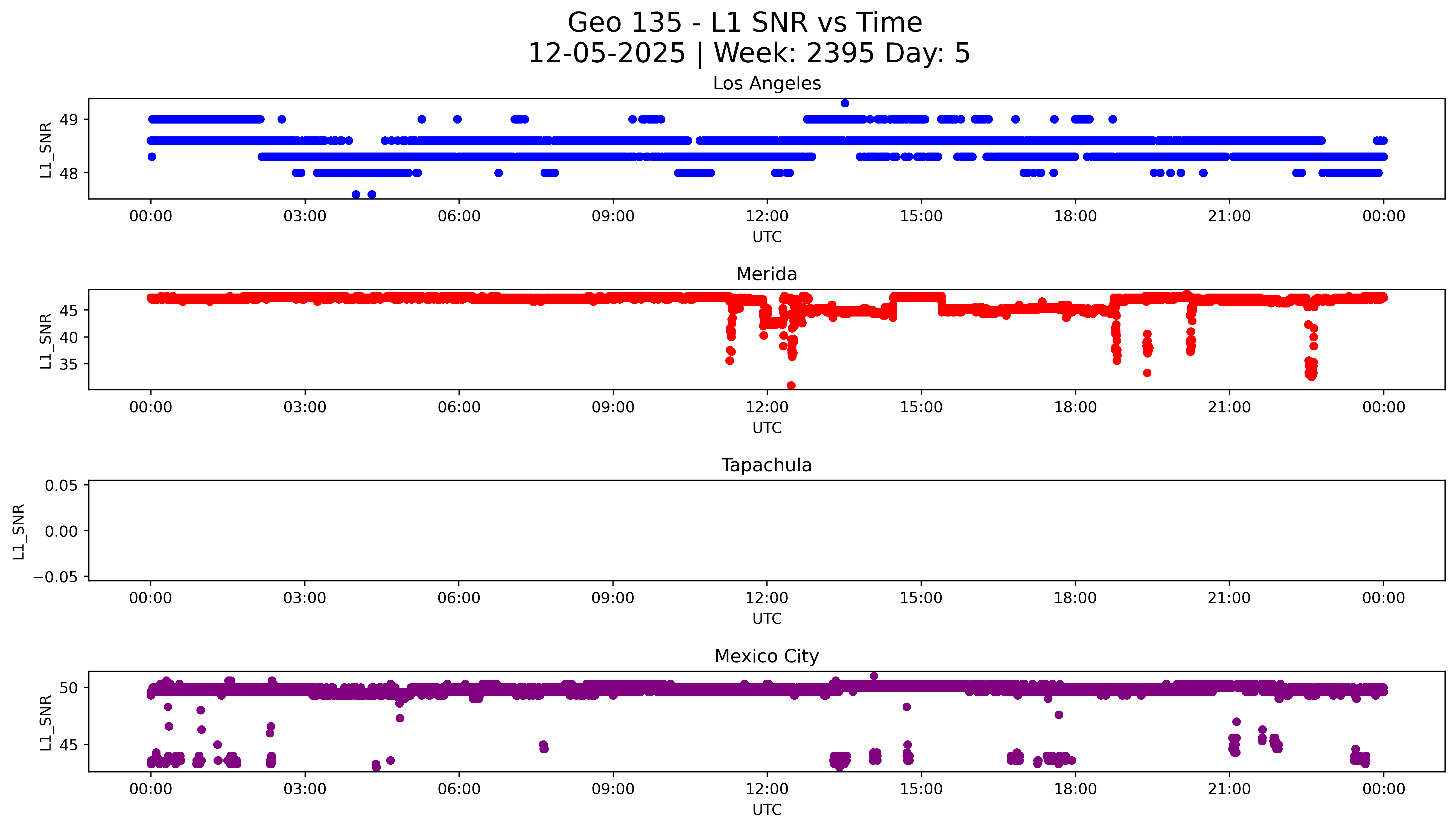Click the 'Mexico City' subplot title
1456x829 pixels.
point(766,657)
